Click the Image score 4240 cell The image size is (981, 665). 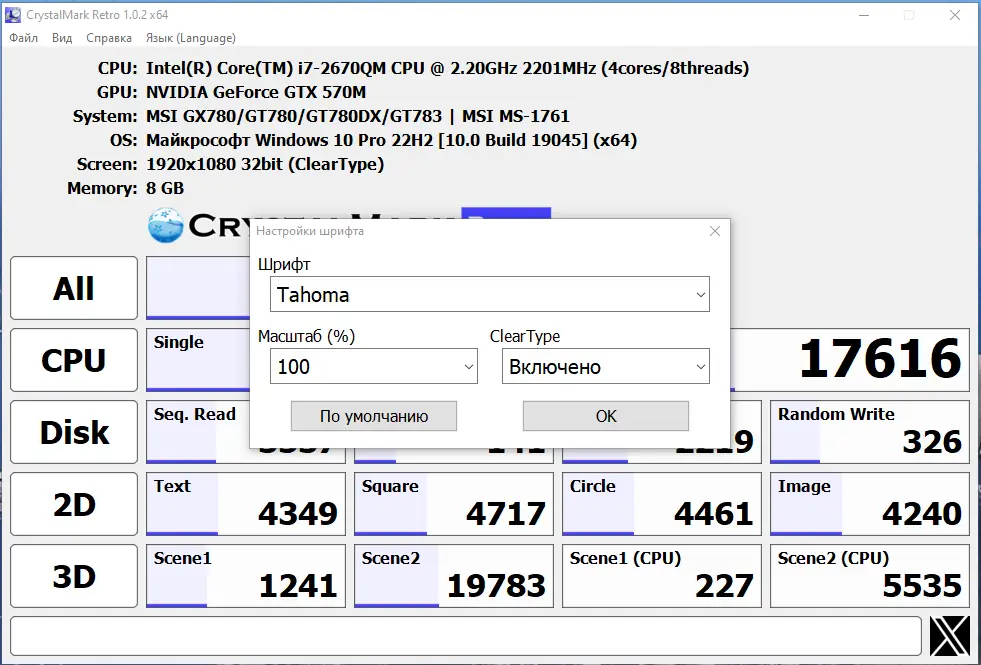[870, 504]
